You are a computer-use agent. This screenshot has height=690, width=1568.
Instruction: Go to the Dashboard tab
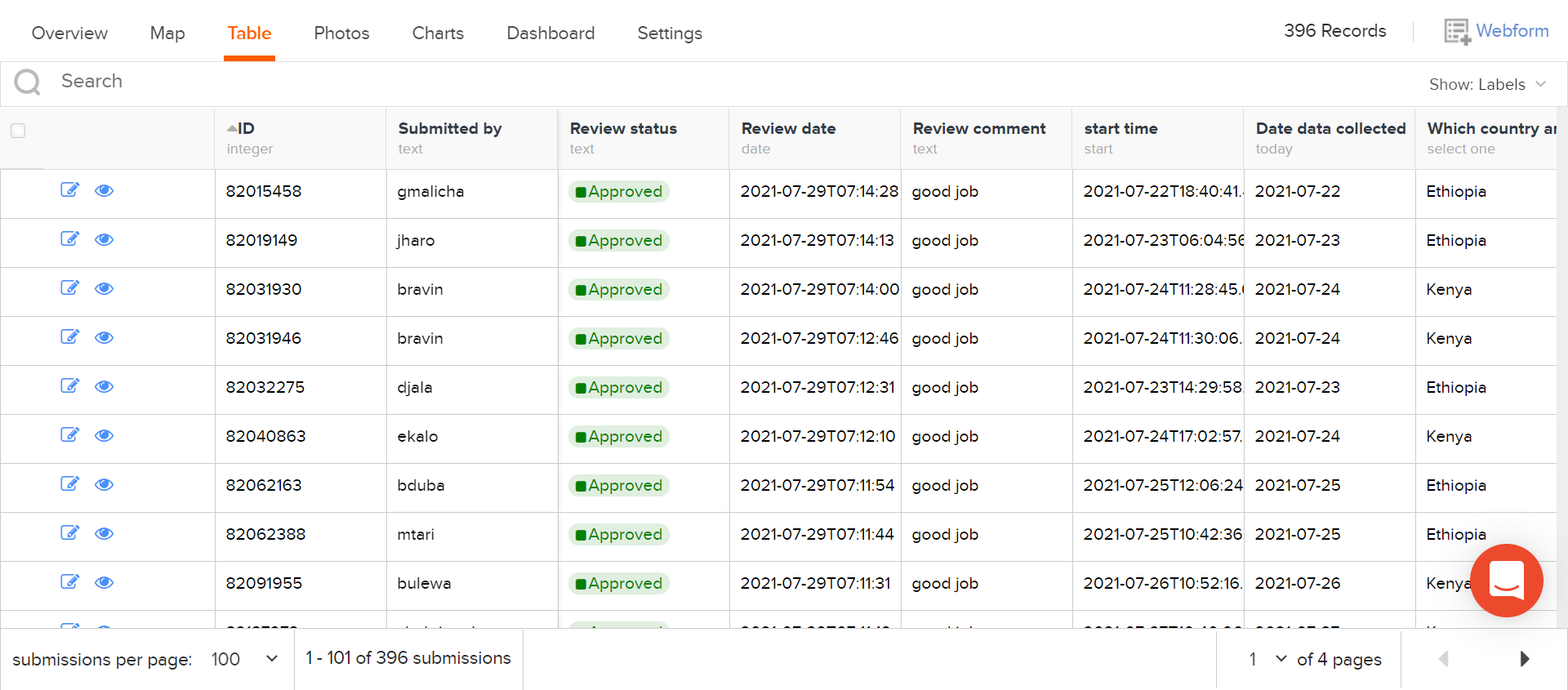[550, 33]
